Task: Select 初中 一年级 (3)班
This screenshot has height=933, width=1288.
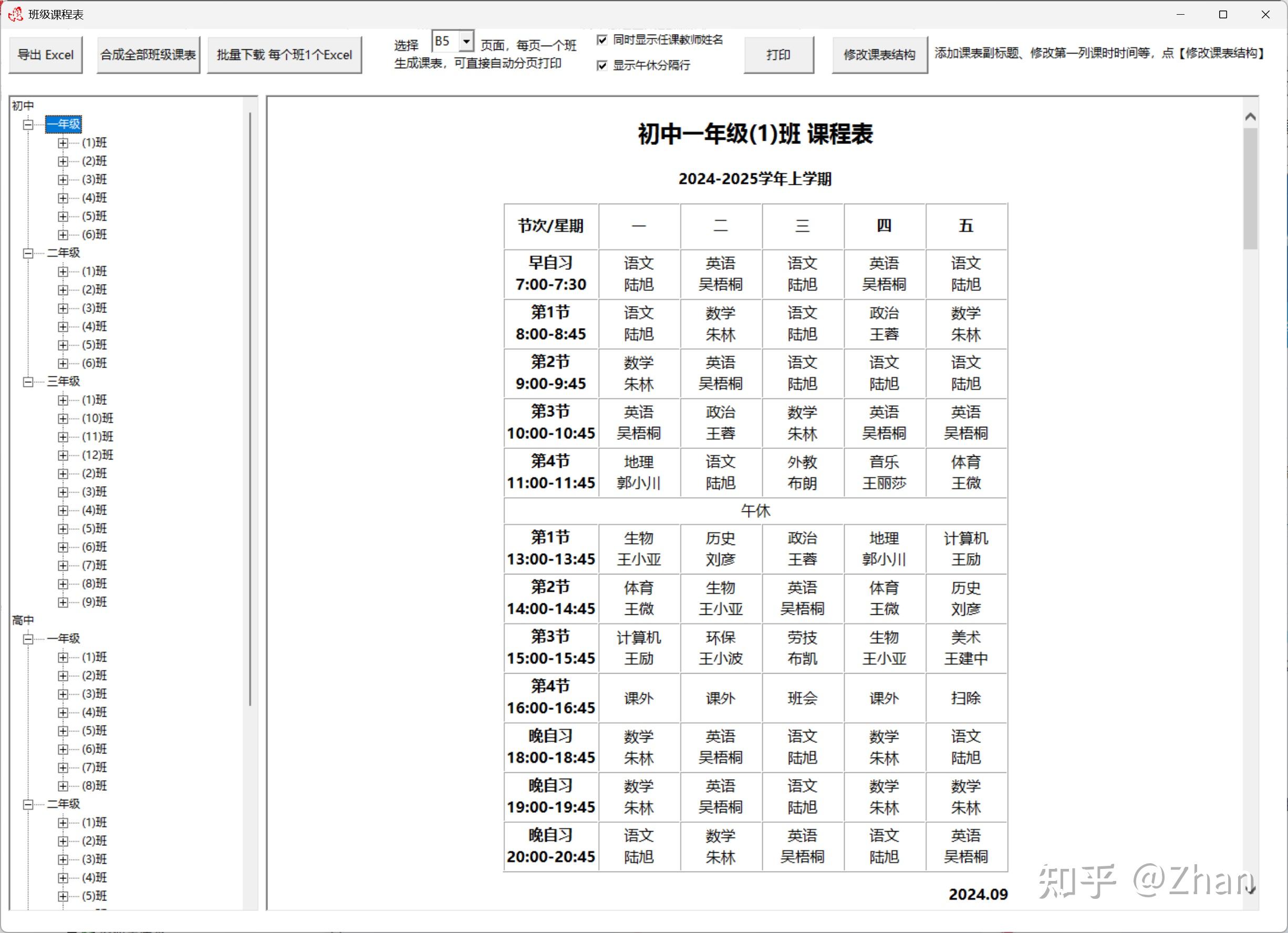Action: (94, 180)
